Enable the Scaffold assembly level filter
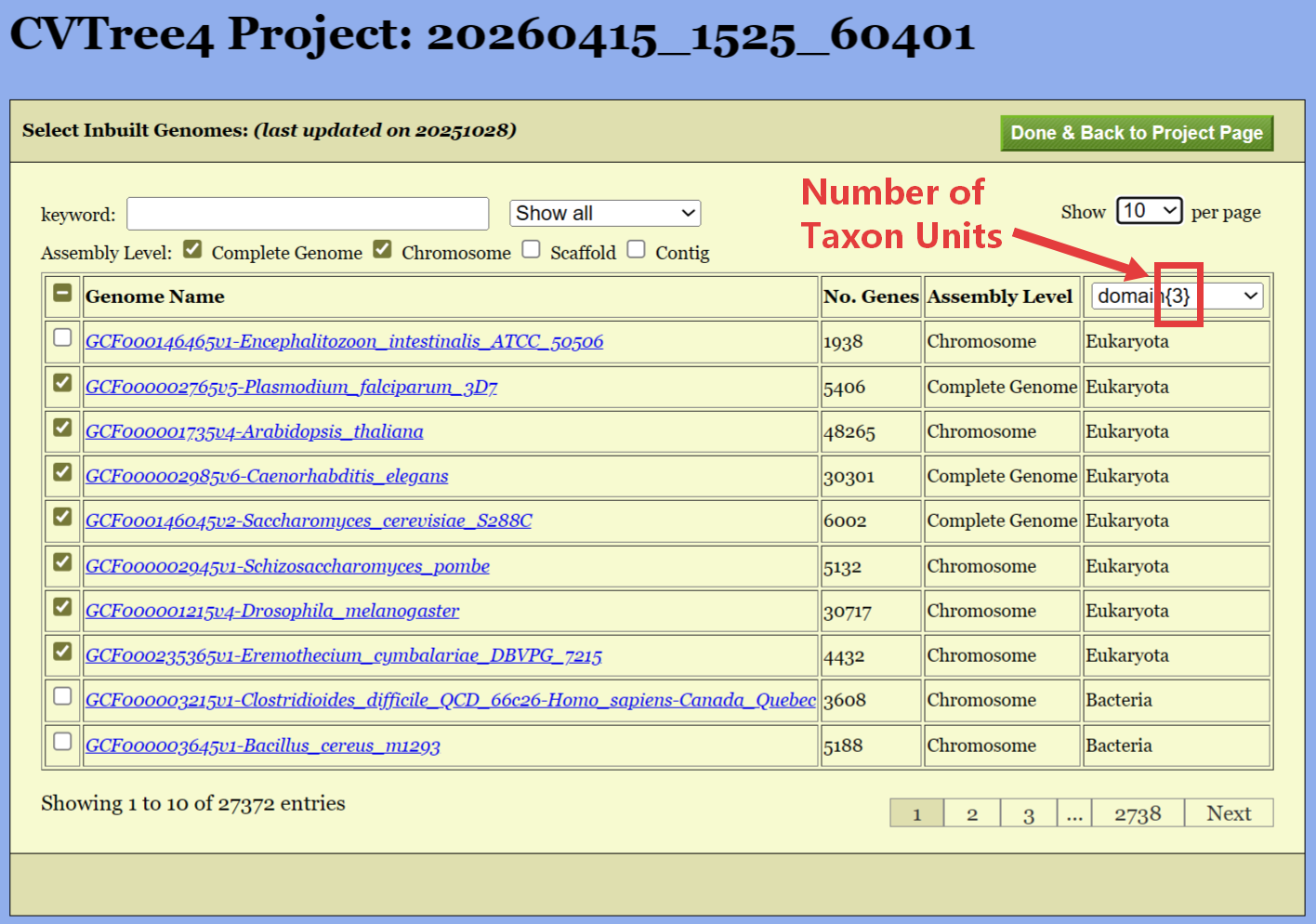 (531, 249)
